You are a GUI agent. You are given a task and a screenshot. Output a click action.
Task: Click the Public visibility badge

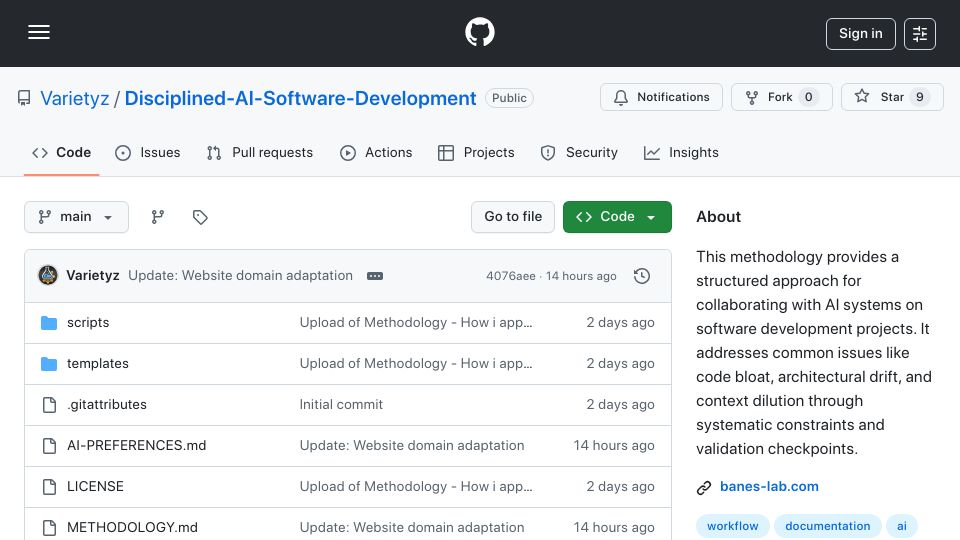(x=509, y=98)
